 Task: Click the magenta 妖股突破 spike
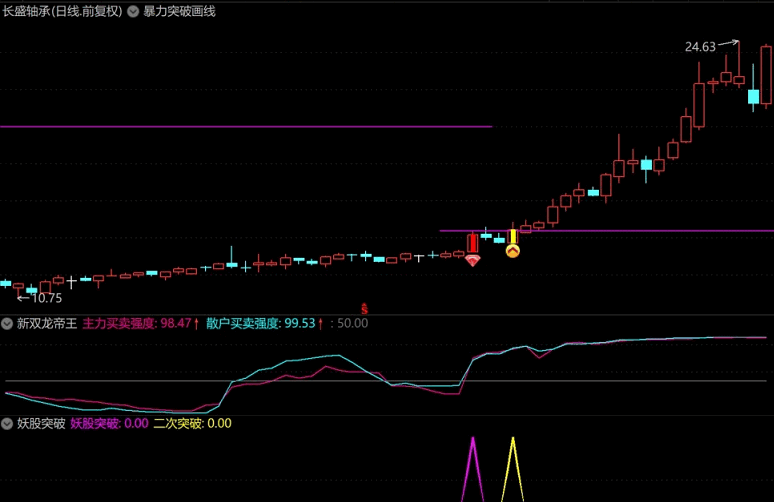pyautogui.click(x=473, y=469)
